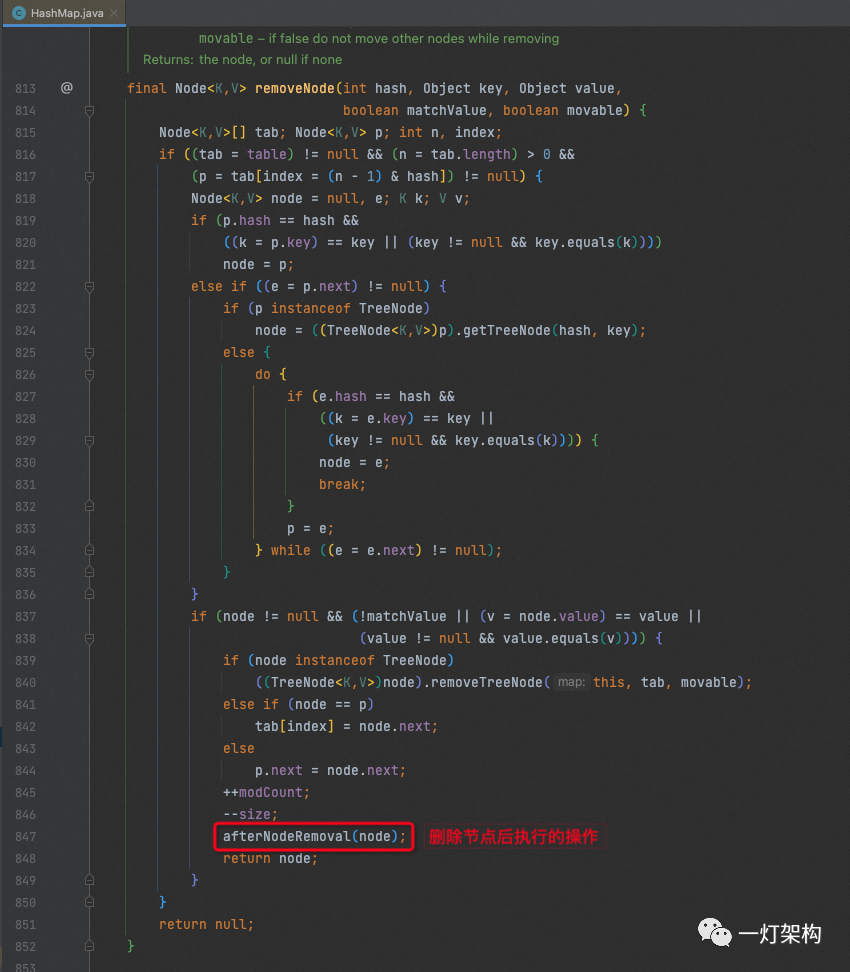Screen dimensions: 850x972
Task: Click line number 851 in the gutter
Action: pyautogui.click(x=25, y=925)
